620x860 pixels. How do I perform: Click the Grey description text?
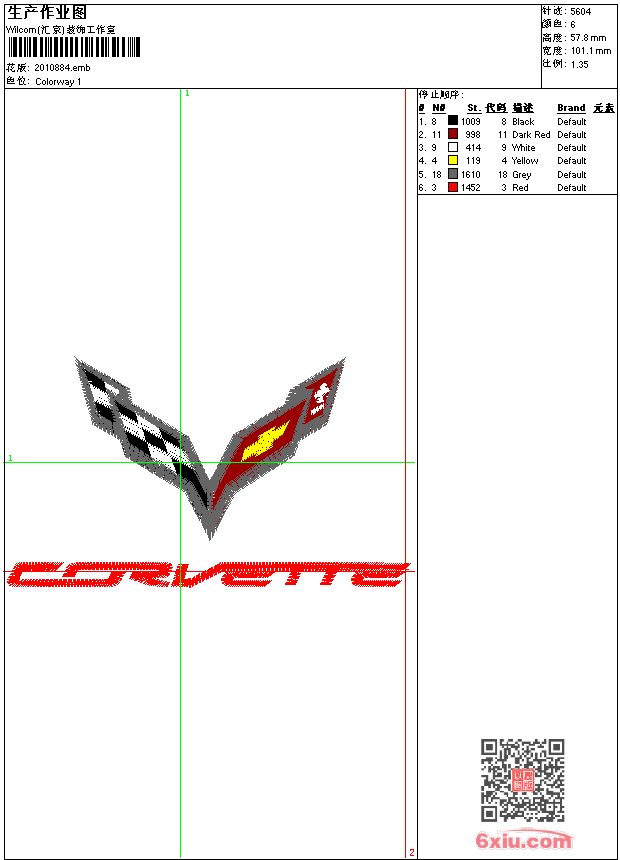522,175
